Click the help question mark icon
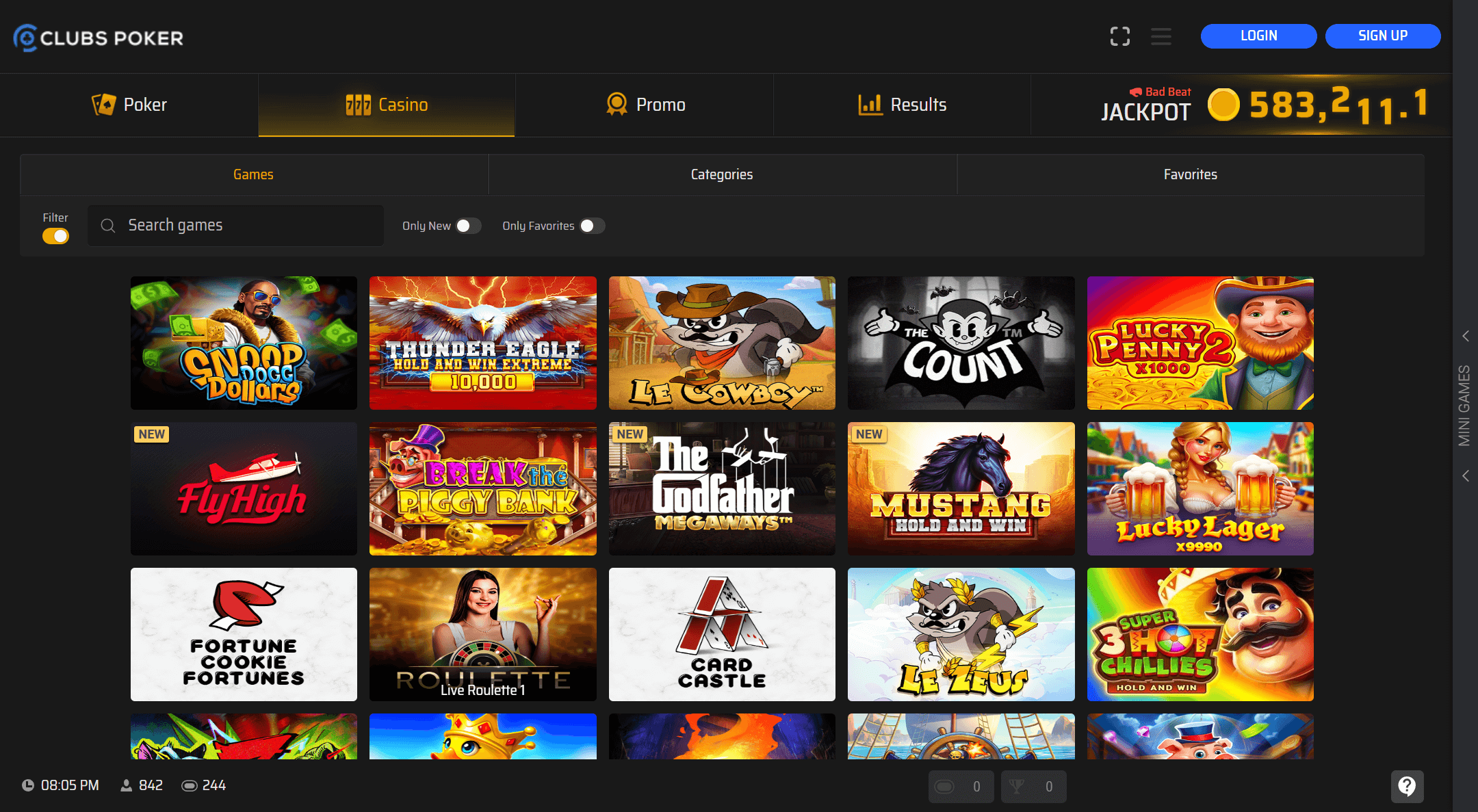This screenshot has height=812, width=1478. [x=1407, y=786]
